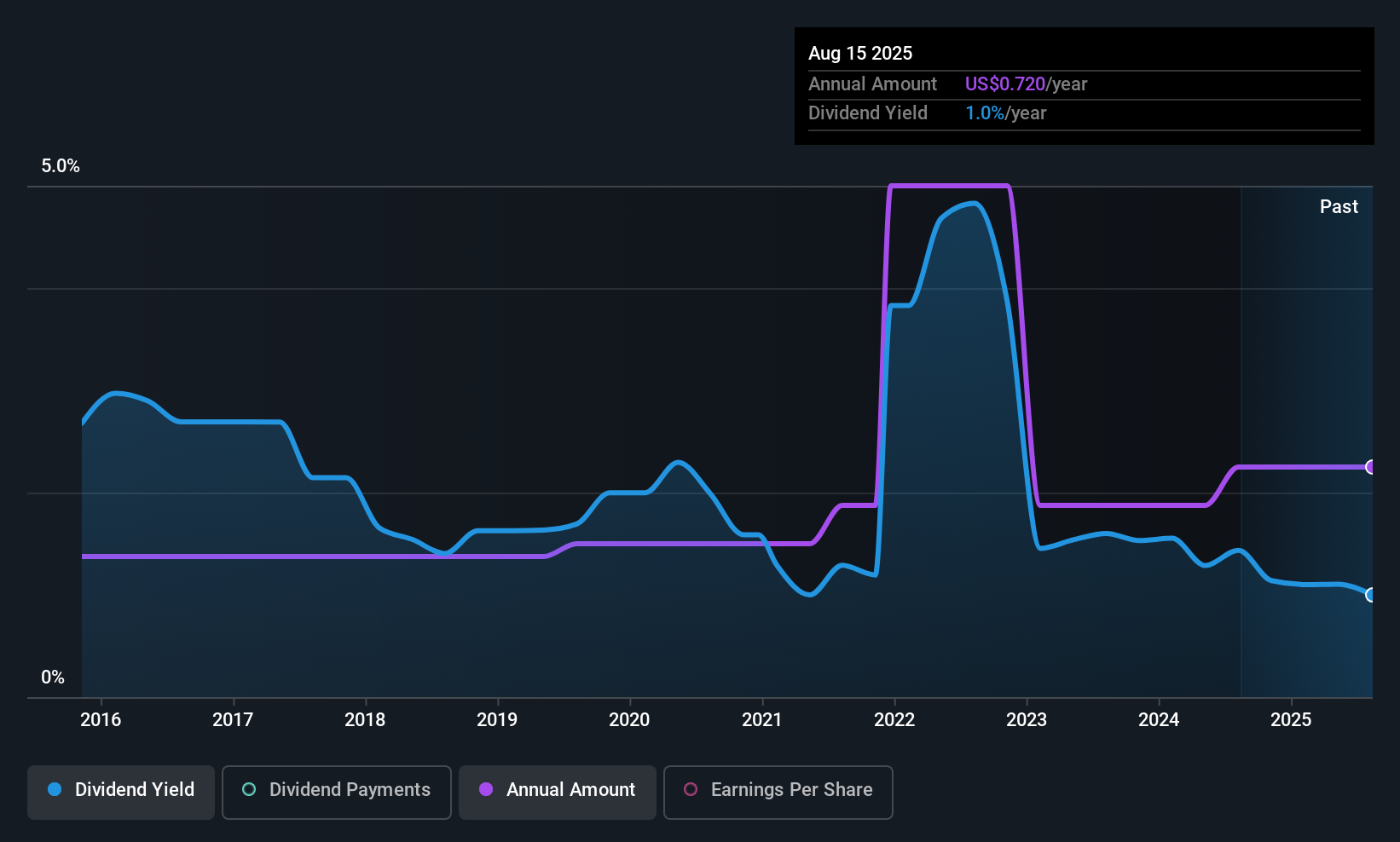Click the 2016 x-axis year label
Viewport: 1400px width, 842px height.
(x=101, y=720)
